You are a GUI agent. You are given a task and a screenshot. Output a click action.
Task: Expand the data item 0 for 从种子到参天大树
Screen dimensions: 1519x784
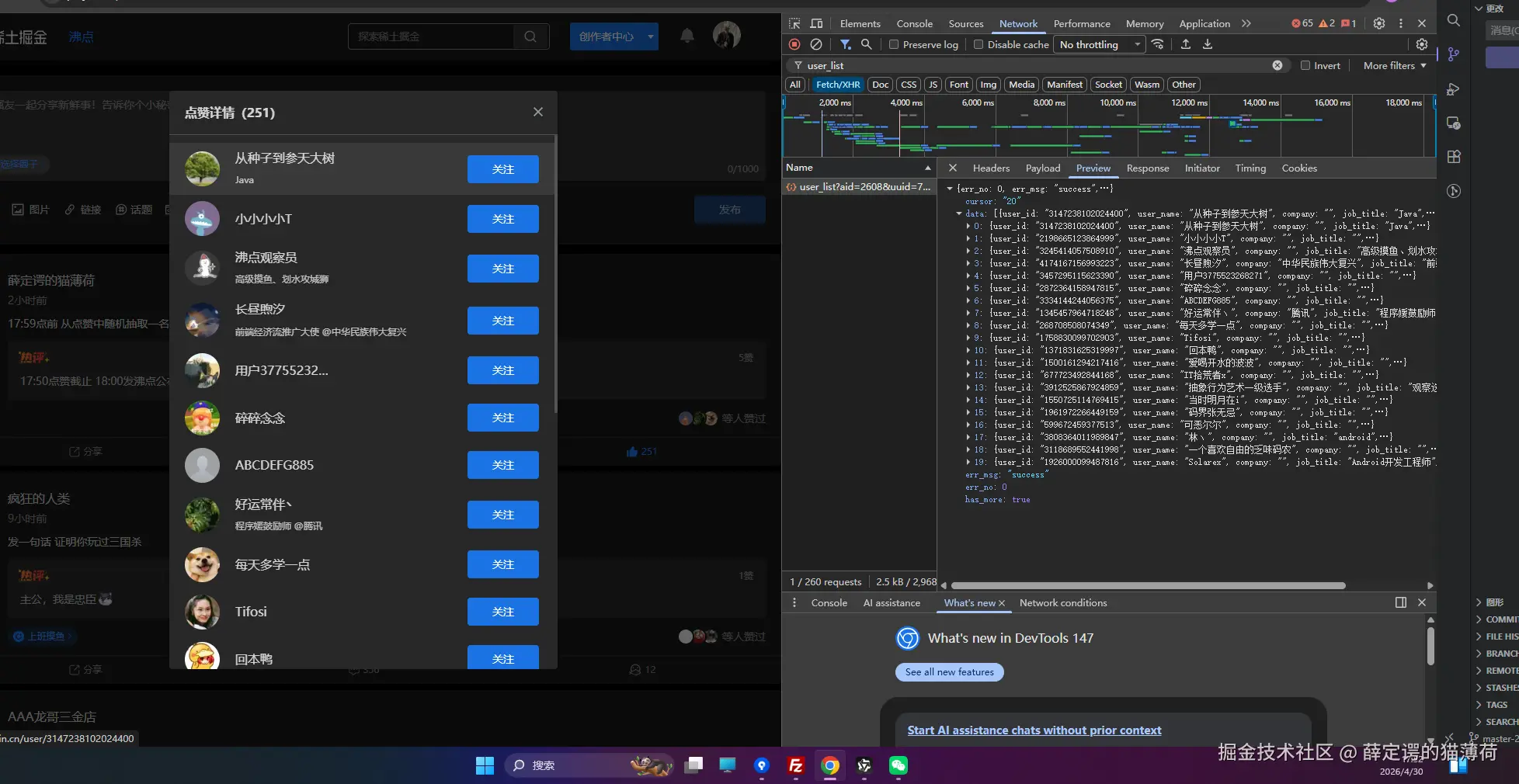pos(968,226)
